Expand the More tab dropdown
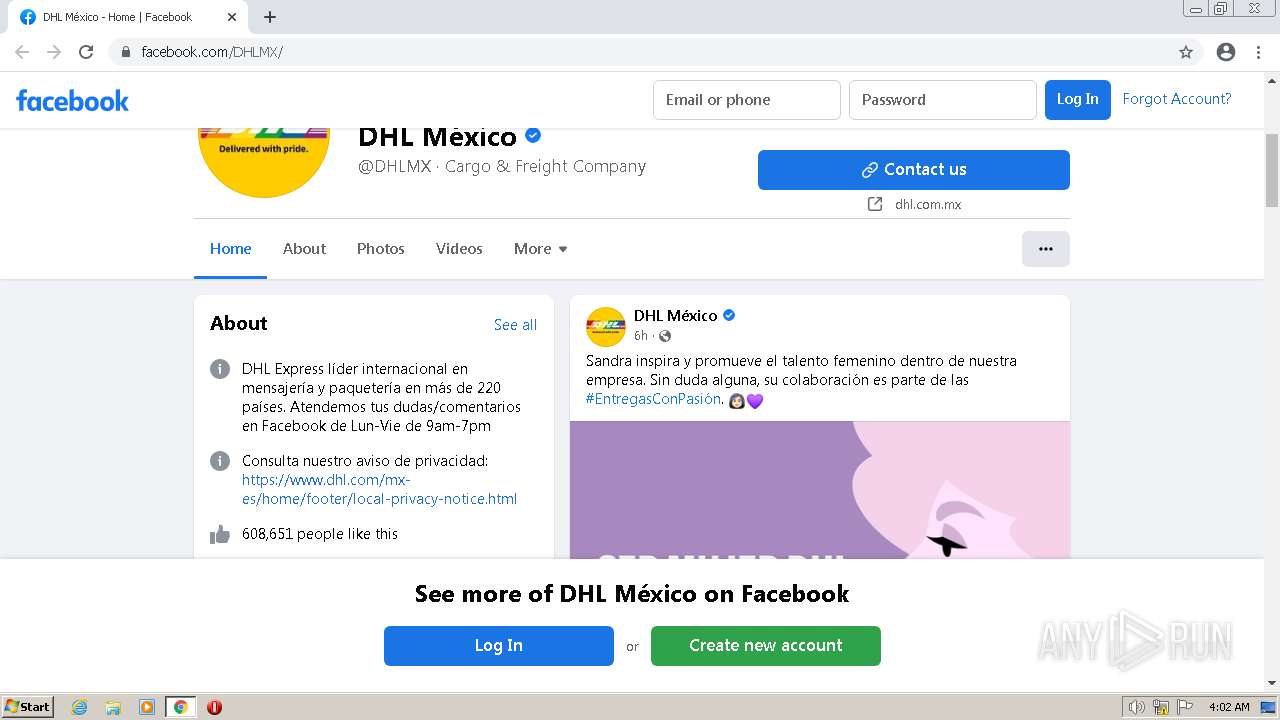 pyautogui.click(x=541, y=249)
